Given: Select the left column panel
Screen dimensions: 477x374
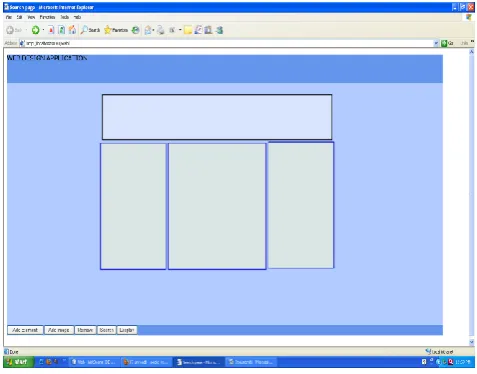Looking at the screenshot, I should pyautogui.click(x=133, y=206).
